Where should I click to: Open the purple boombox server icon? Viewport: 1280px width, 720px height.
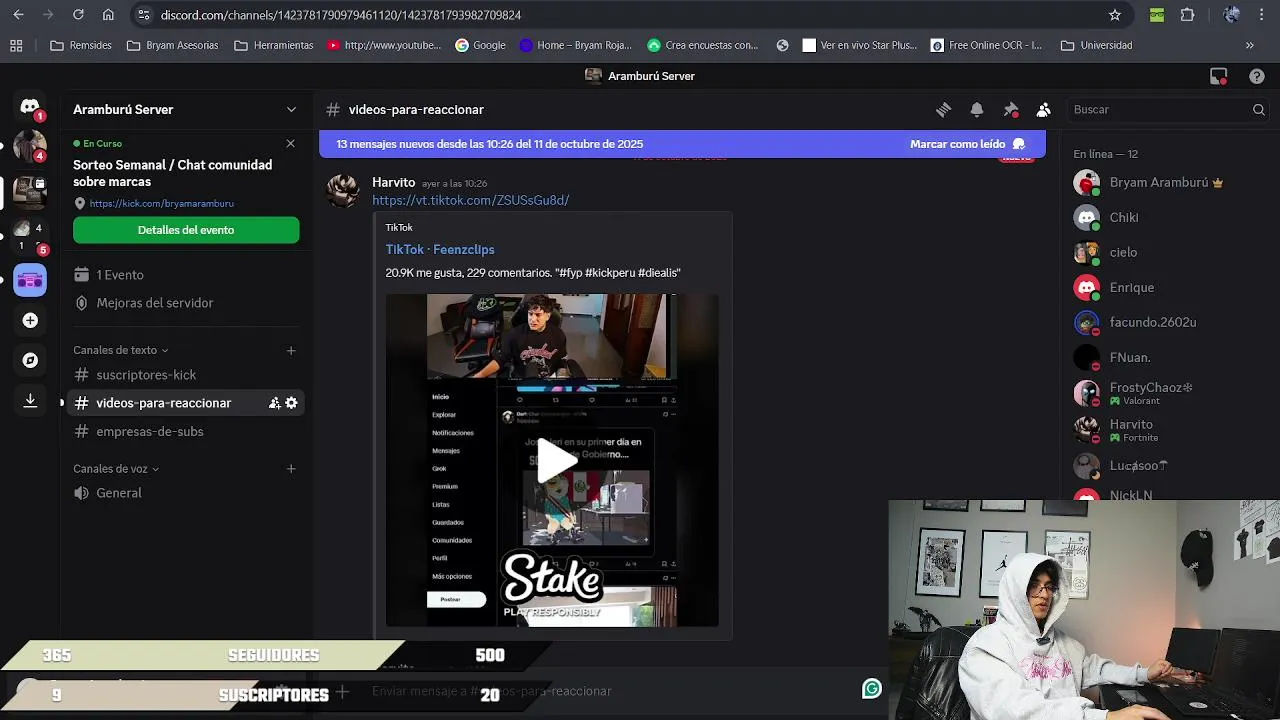pos(30,280)
